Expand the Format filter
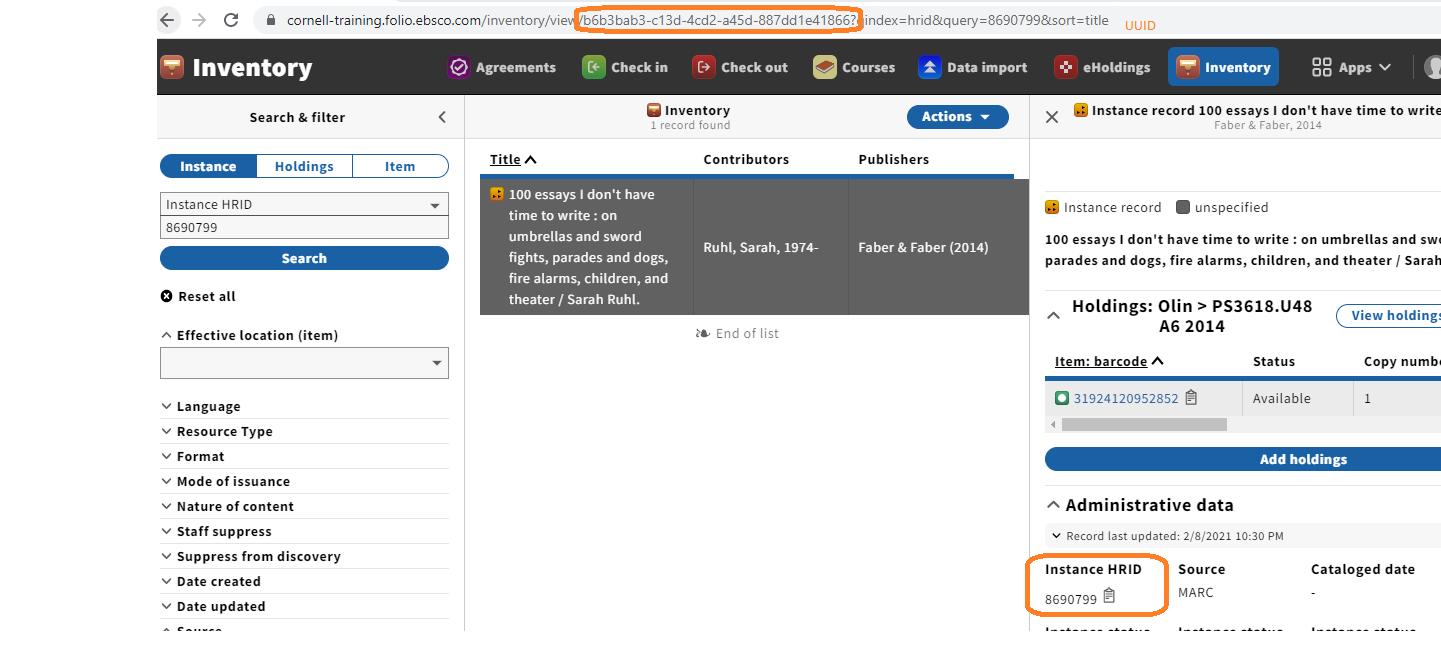 pyautogui.click(x=192, y=456)
